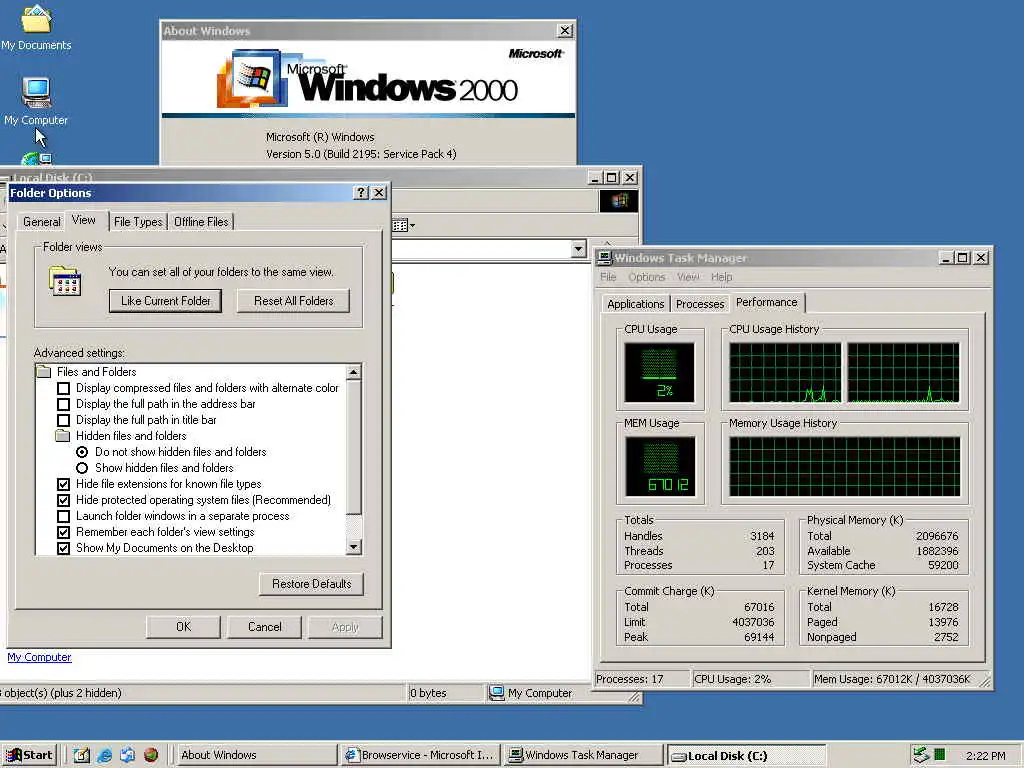Click the Restore Defaults button
This screenshot has height=768, width=1024.
point(312,584)
